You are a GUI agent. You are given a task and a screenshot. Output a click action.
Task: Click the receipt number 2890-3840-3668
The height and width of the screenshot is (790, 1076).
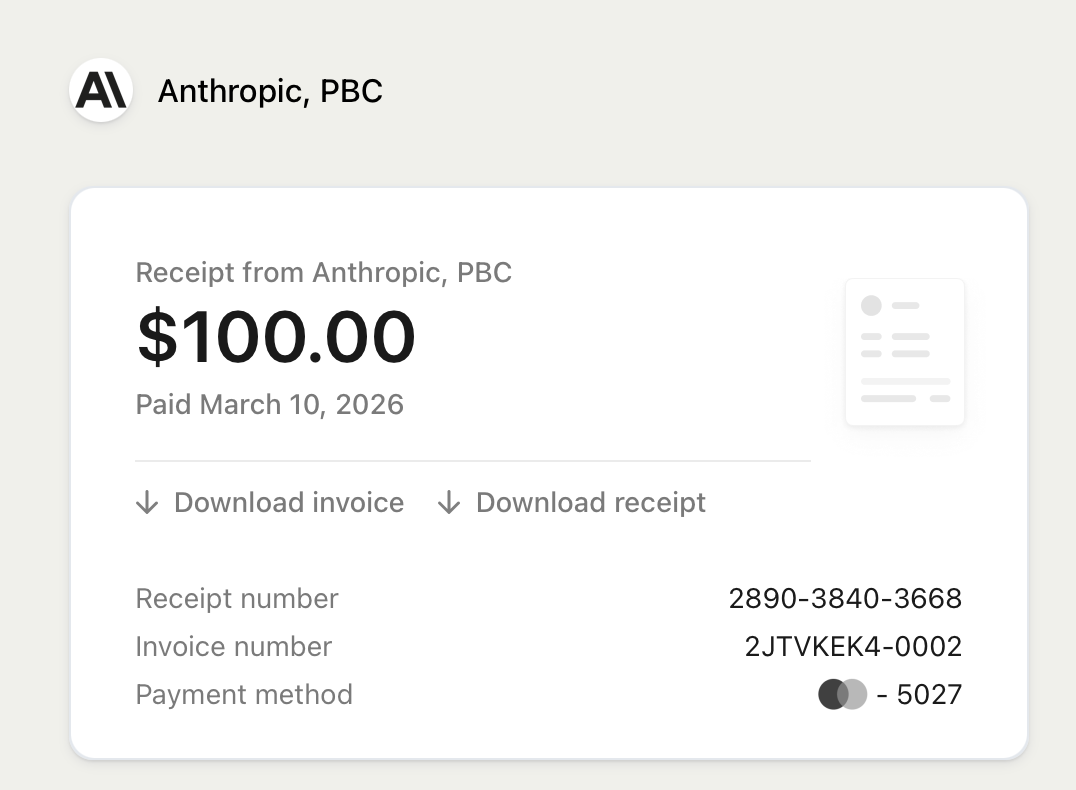tap(845, 599)
